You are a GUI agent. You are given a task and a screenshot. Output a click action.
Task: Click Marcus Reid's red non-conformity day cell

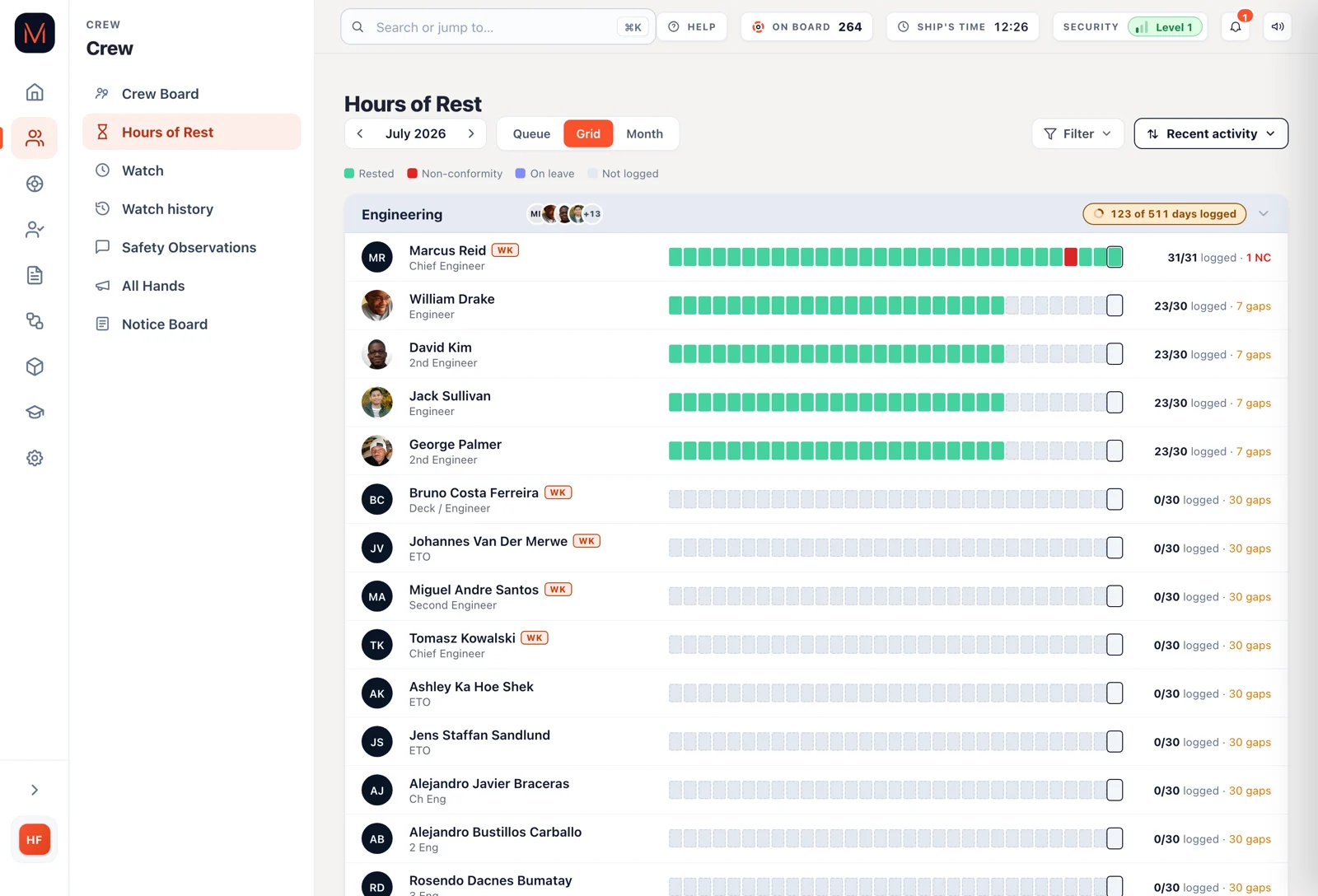[x=1071, y=257]
